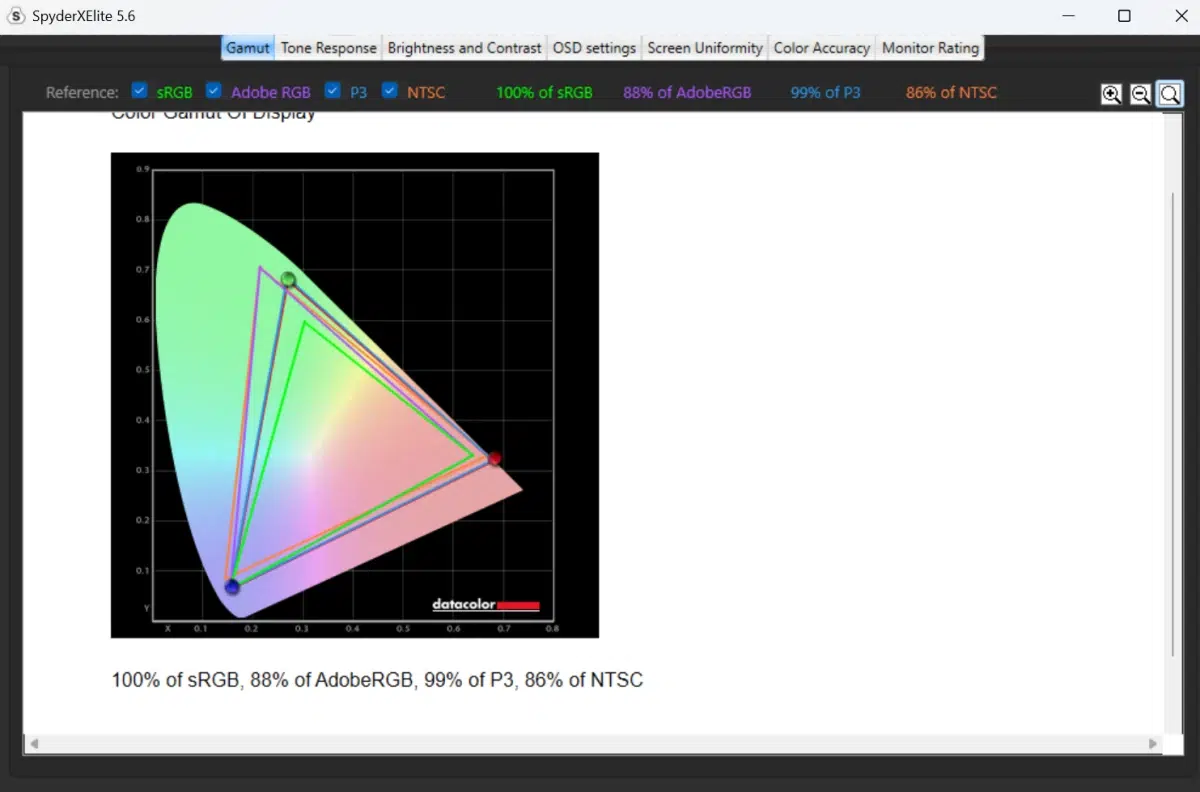Click the horizontal scrollbar right arrow
Image resolution: width=1200 pixels, height=792 pixels.
click(x=1153, y=744)
